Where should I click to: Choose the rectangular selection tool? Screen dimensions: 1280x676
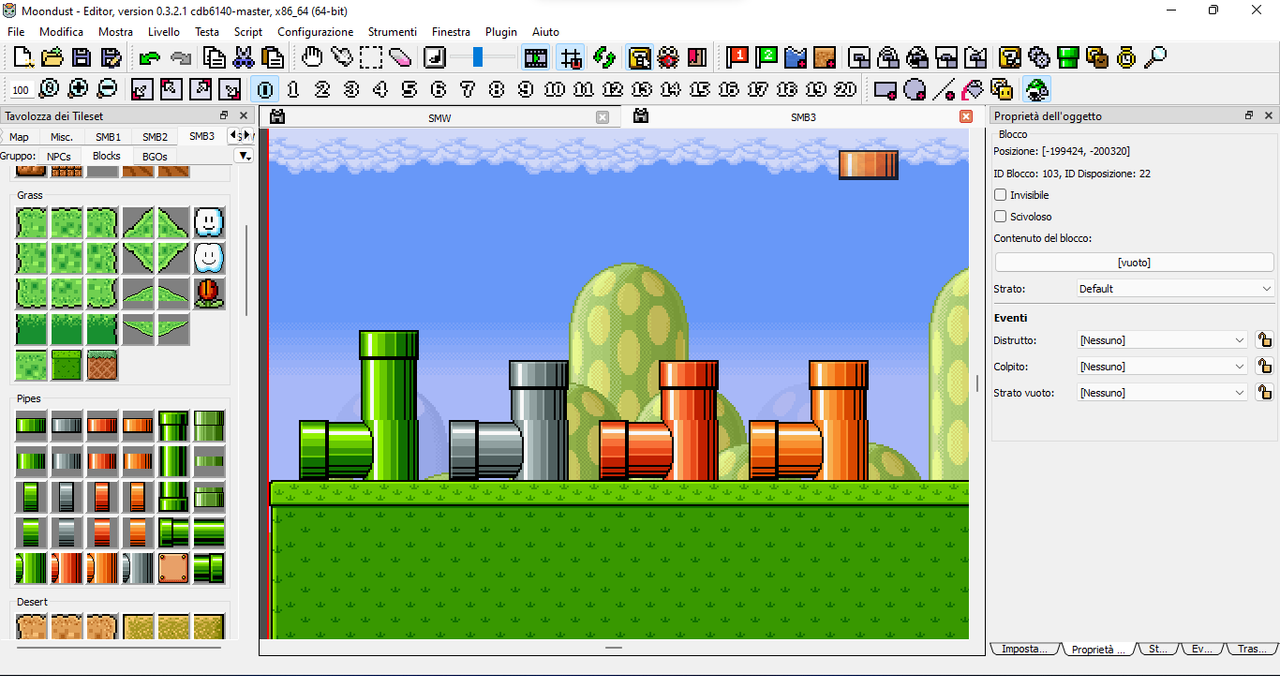pyautogui.click(x=371, y=58)
